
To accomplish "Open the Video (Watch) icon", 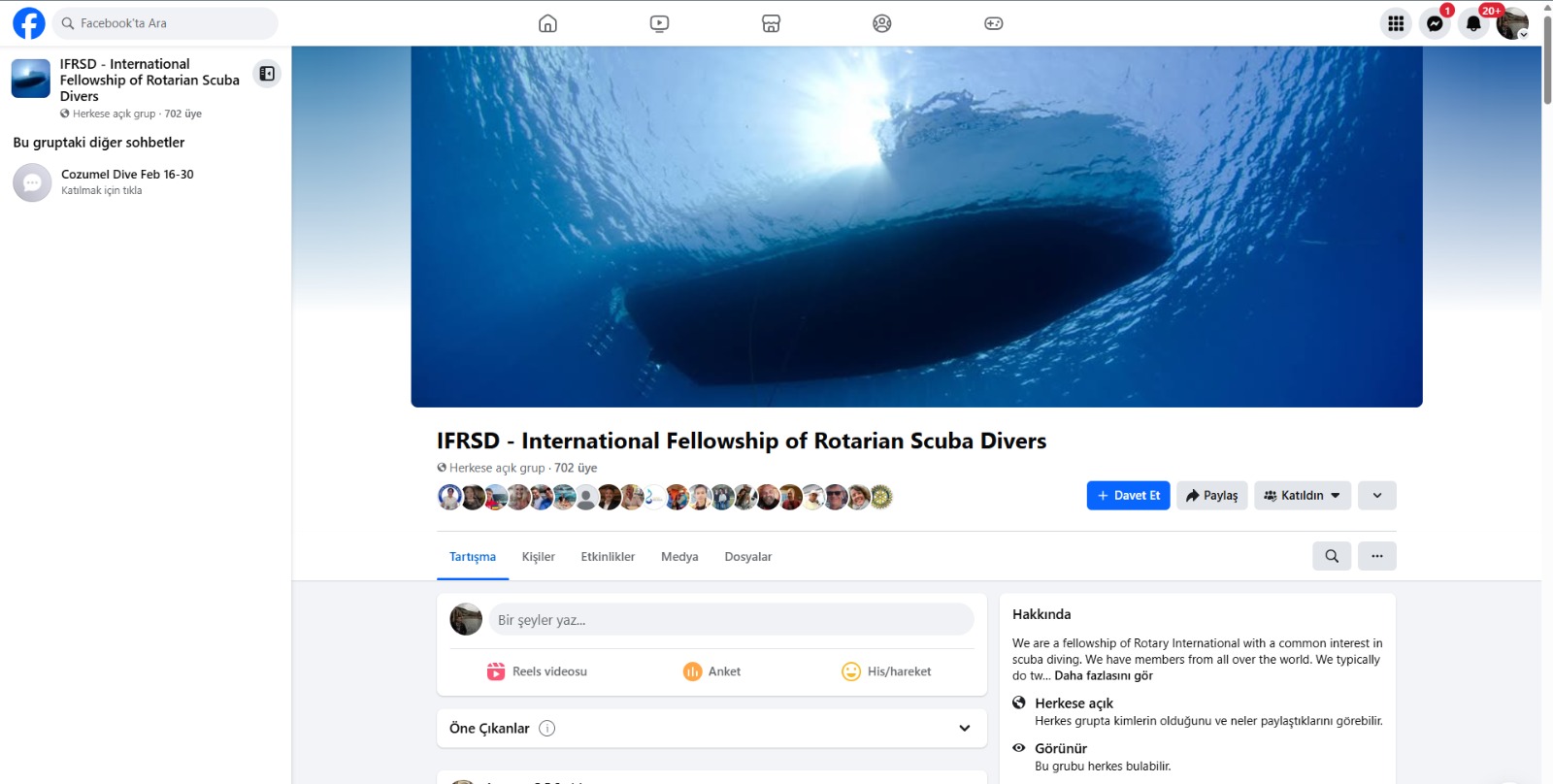I will (660, 23).
